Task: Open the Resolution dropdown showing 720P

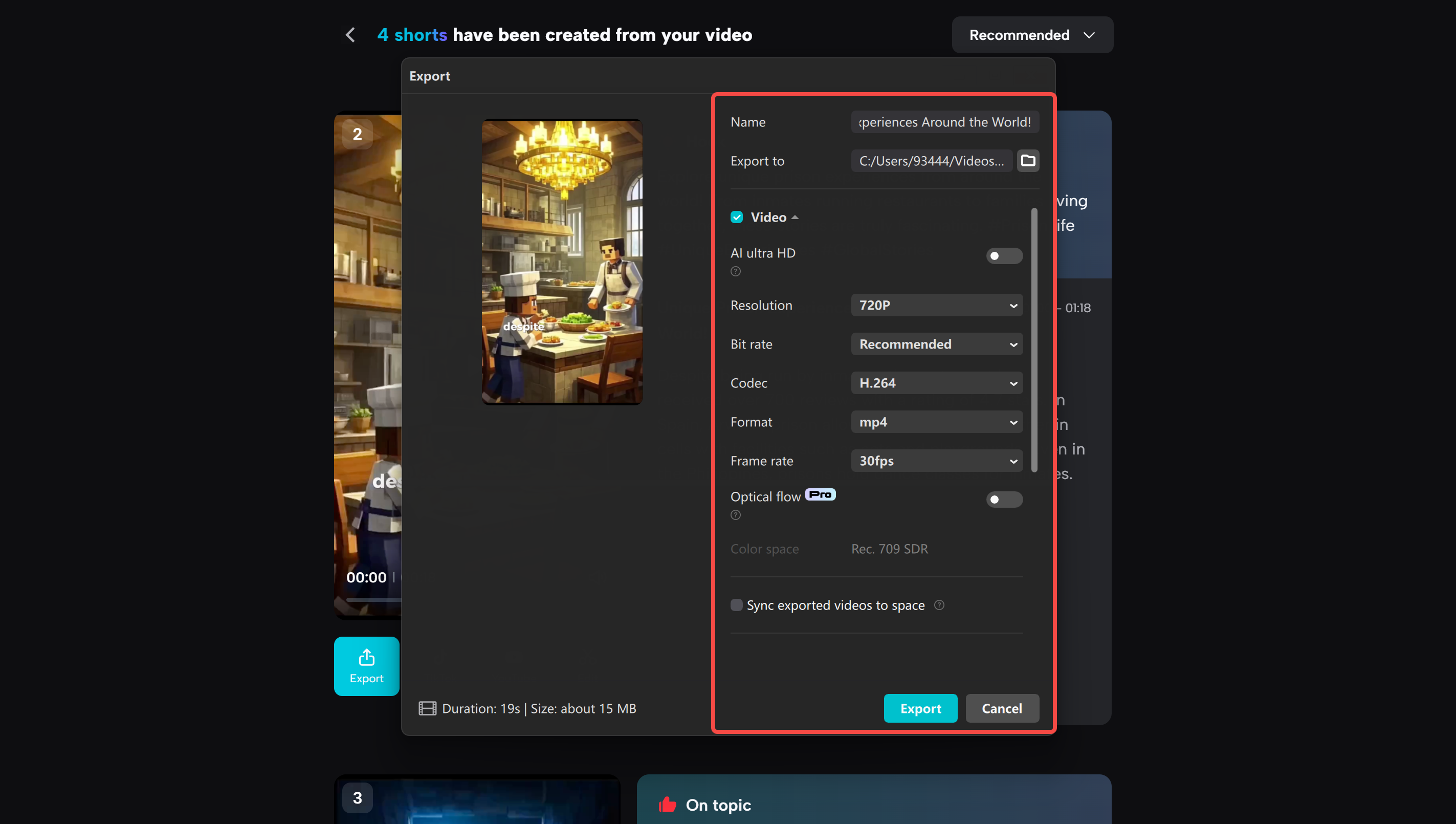Action: [x=936, y=305]
